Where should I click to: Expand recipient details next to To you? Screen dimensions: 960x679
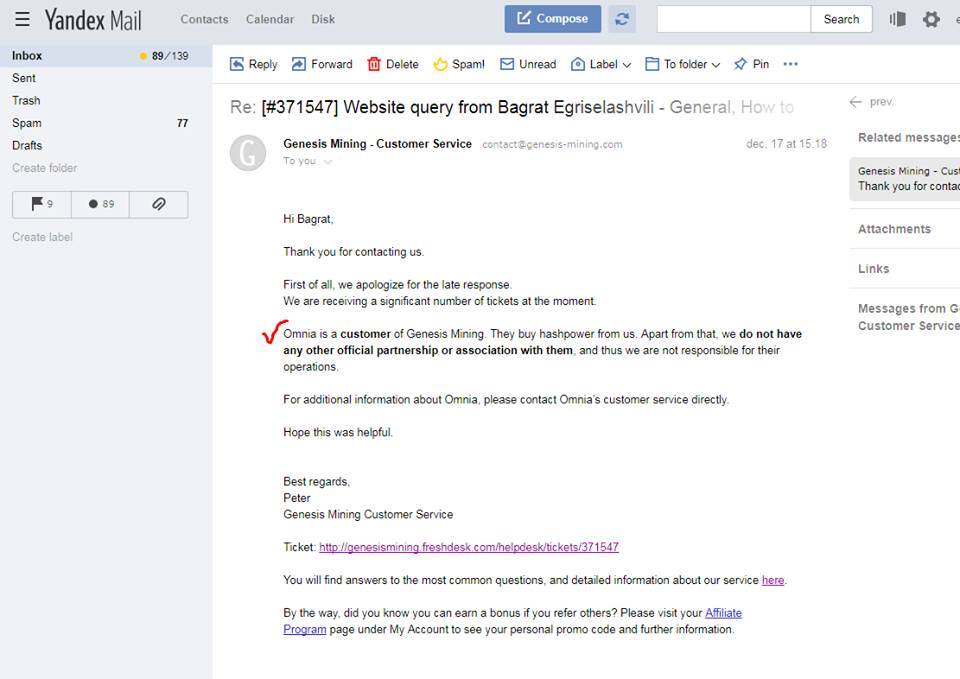point(328,162)
